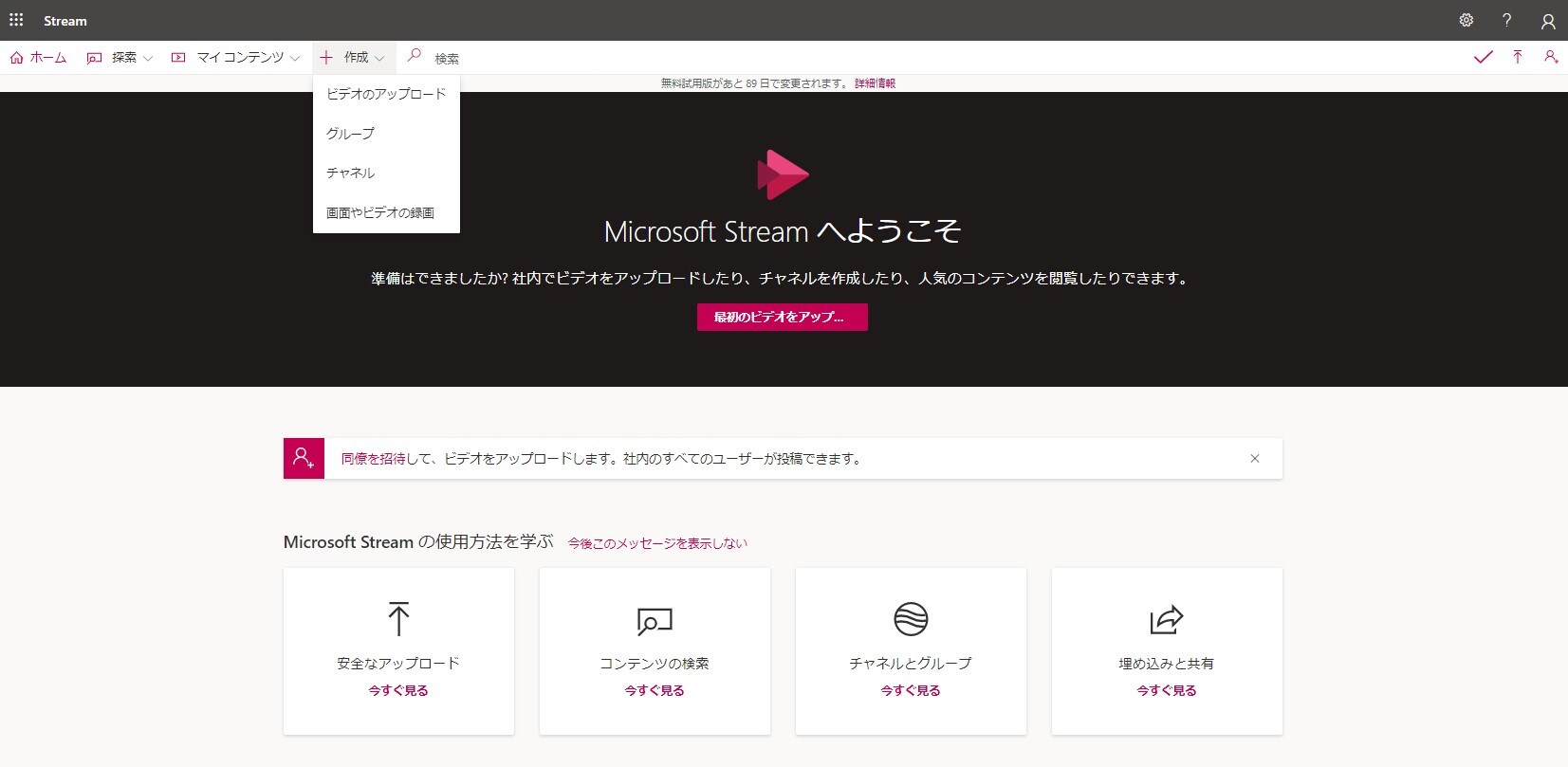Click the 最初のビデオをアップ... button
Screen dimensions: 1568x767
tap(783, 318)
